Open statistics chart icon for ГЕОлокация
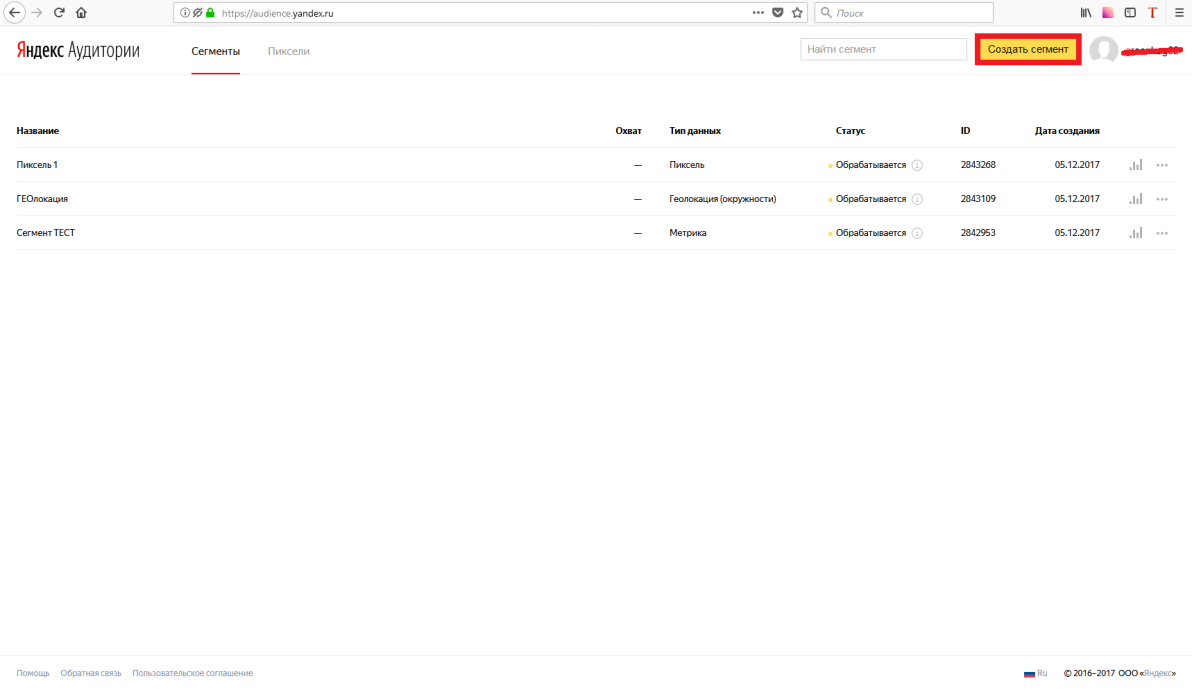Screen dimensions: 1192x690 1136,199
